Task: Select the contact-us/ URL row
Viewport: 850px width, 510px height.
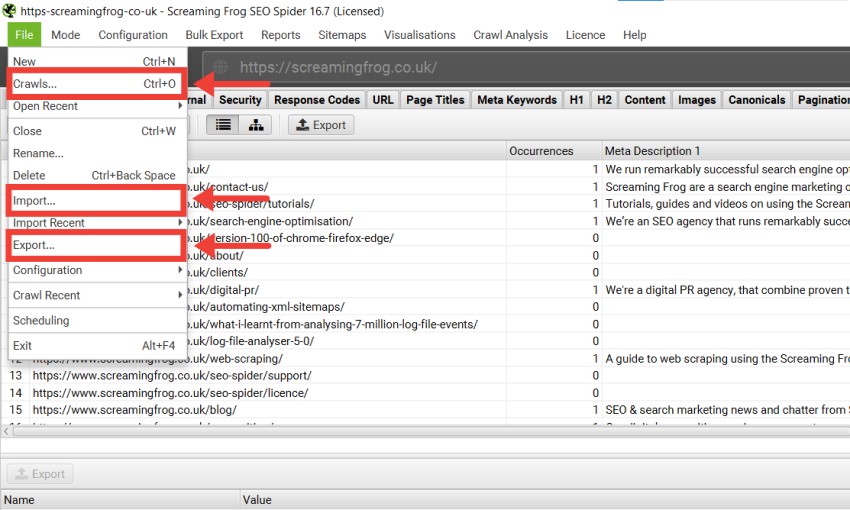Action: tap(228, 187)
